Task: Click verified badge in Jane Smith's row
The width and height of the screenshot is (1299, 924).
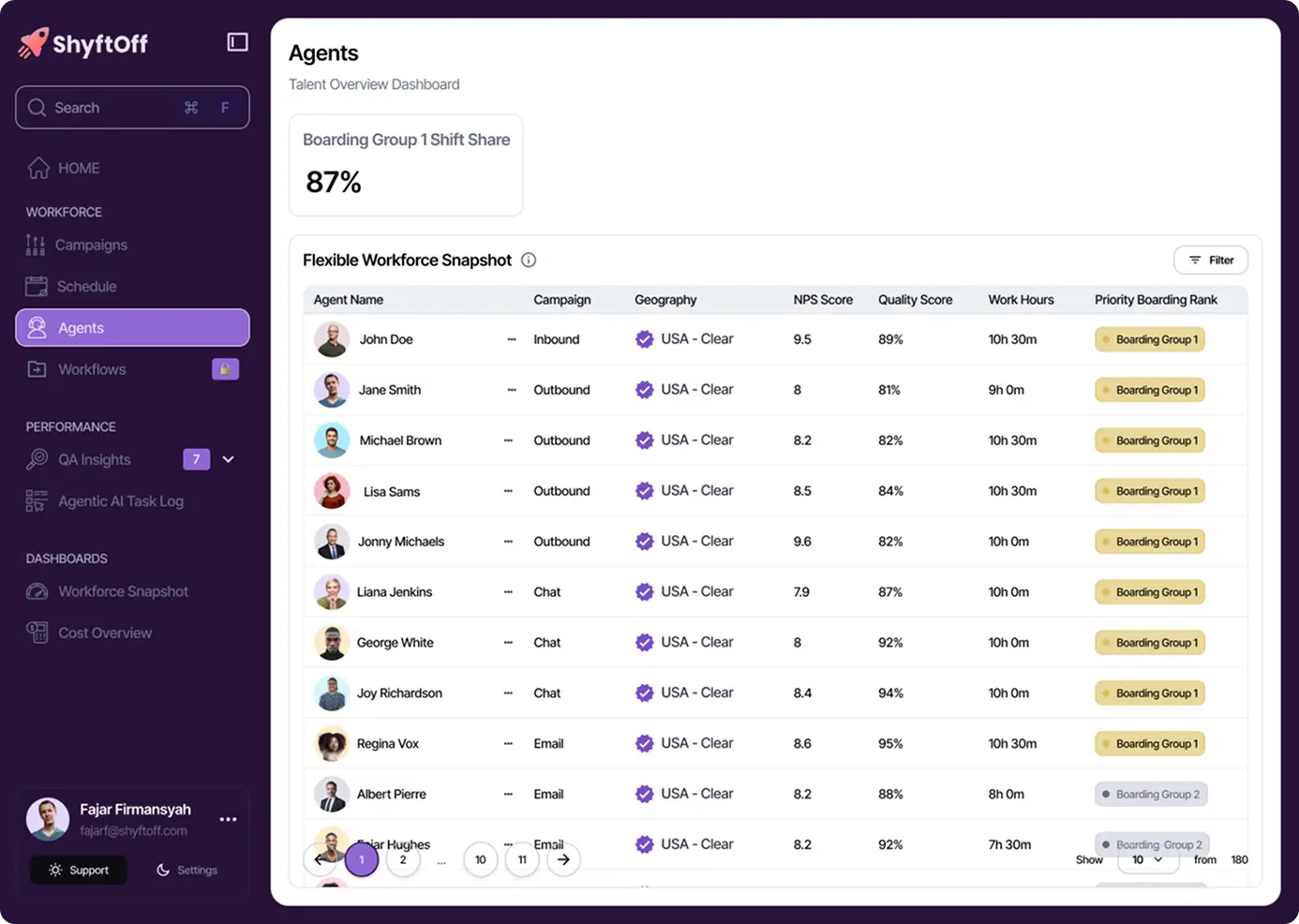Action: tap(644, 390)
